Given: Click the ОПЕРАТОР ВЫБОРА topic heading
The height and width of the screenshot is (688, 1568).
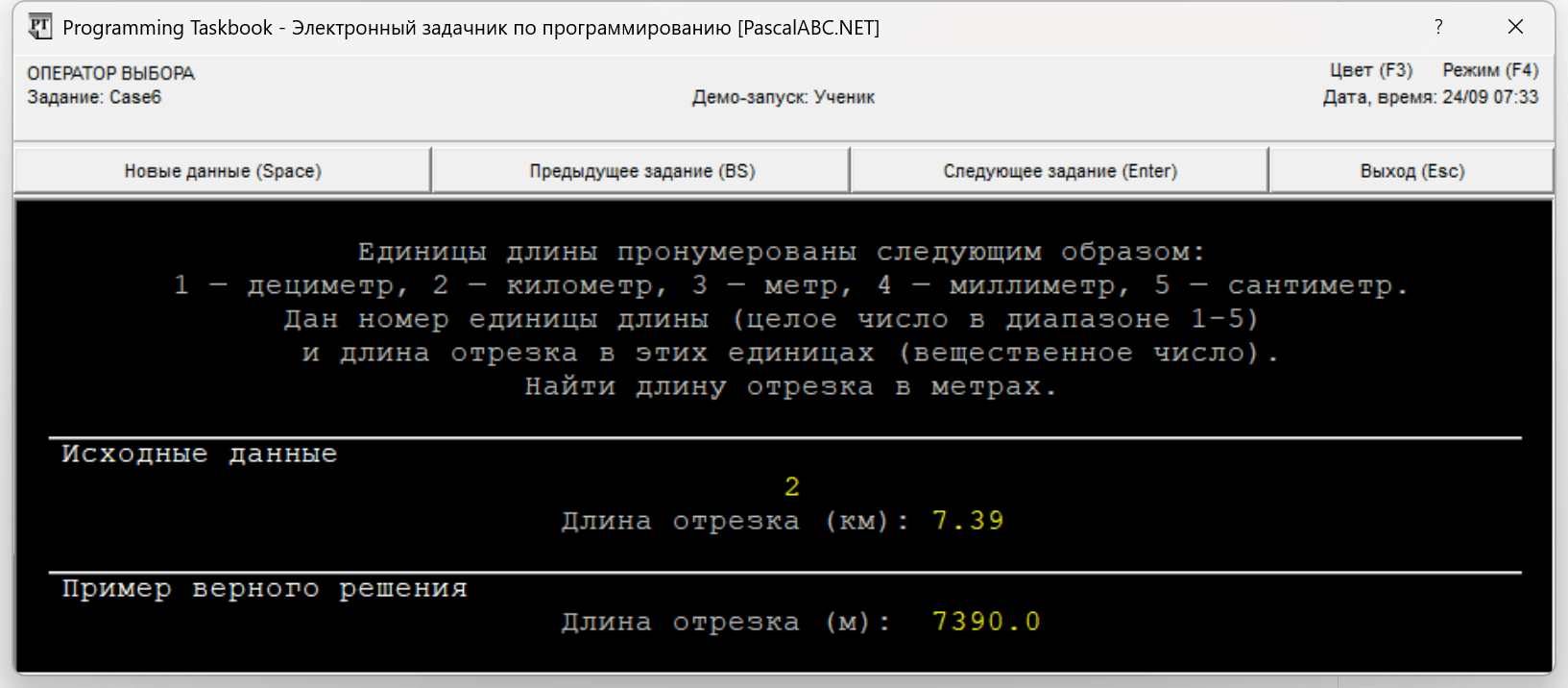Looking at the screenshot, I should pyautogui.click(x=110, y=73).
